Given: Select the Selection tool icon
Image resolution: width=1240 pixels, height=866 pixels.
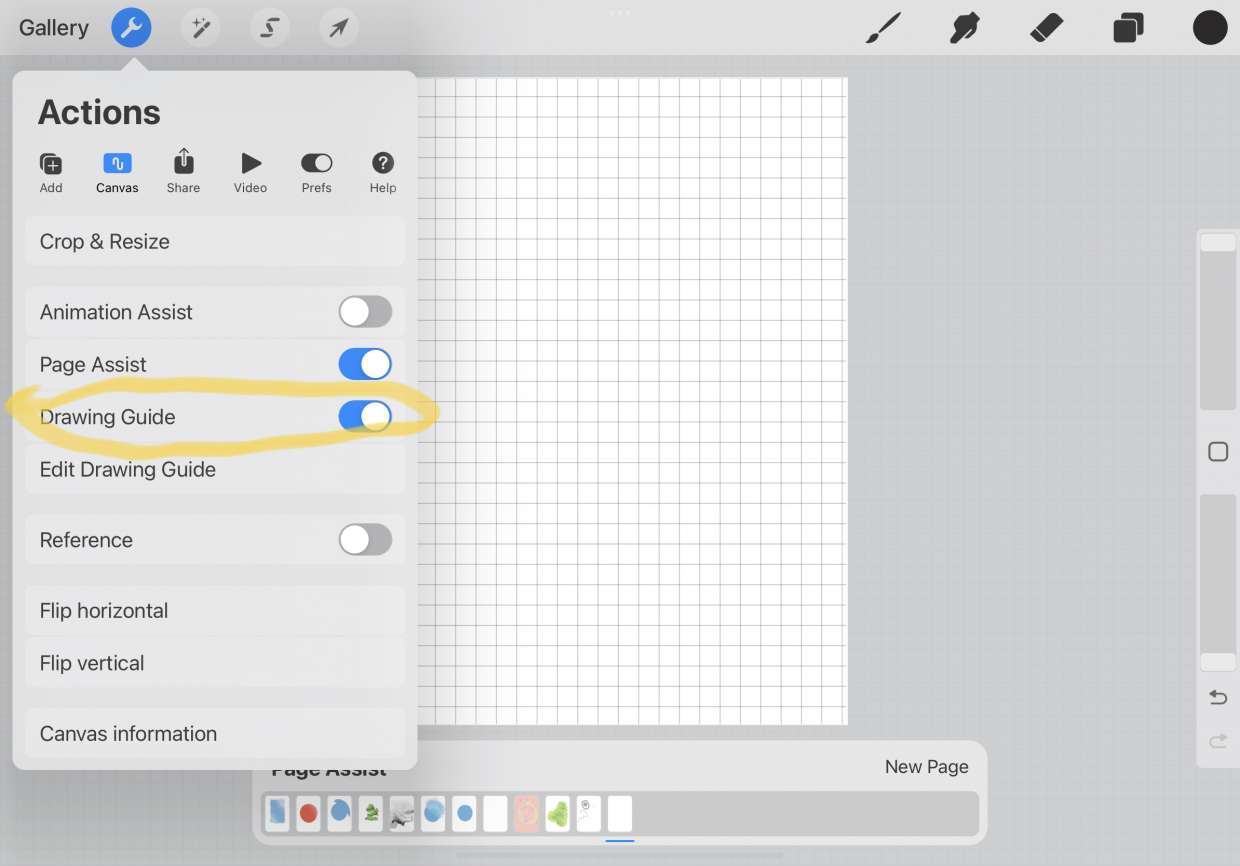Looking at the screenshot, I should 269,28.
